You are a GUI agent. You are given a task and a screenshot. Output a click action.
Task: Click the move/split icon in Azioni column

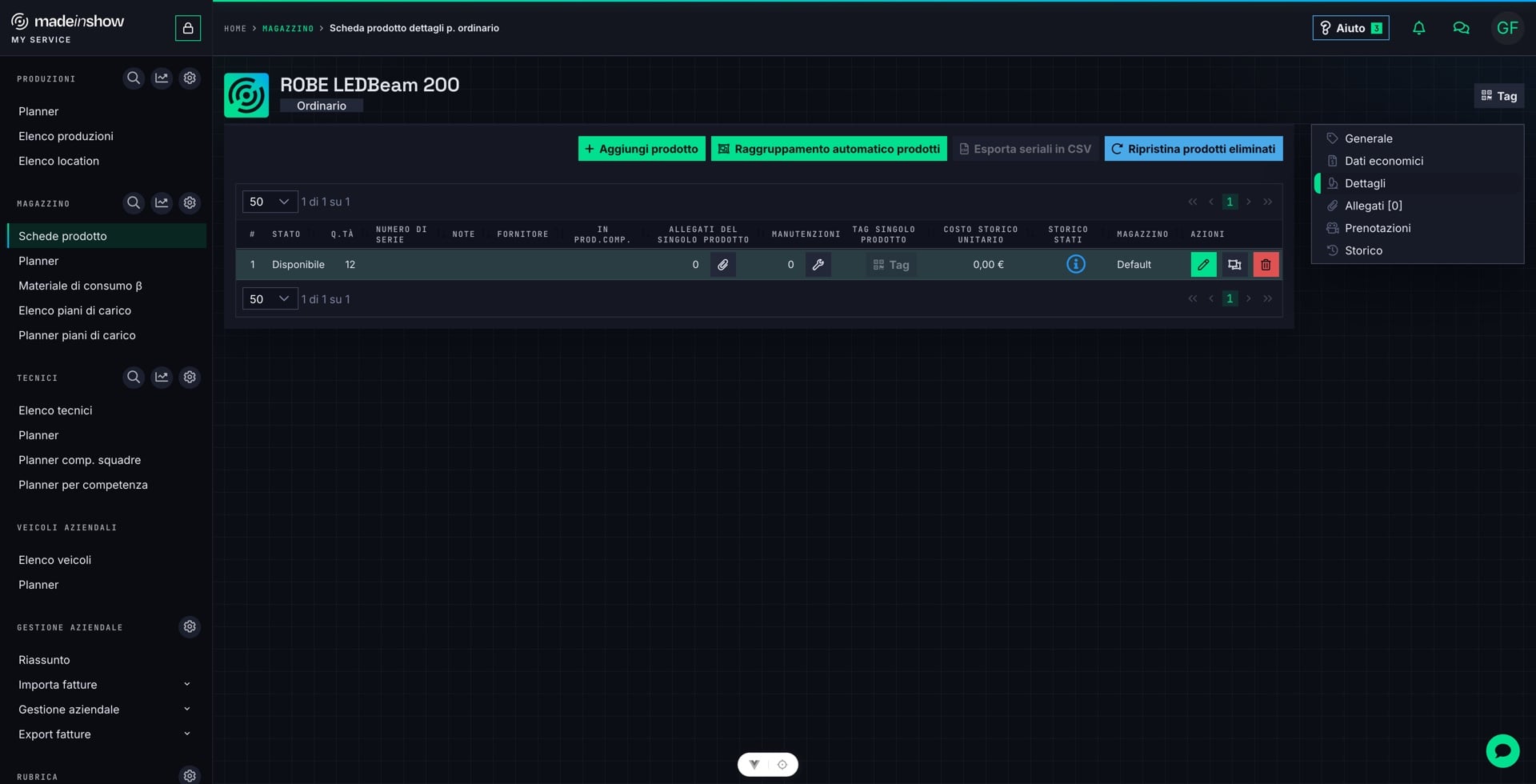tap(1234, 265)
